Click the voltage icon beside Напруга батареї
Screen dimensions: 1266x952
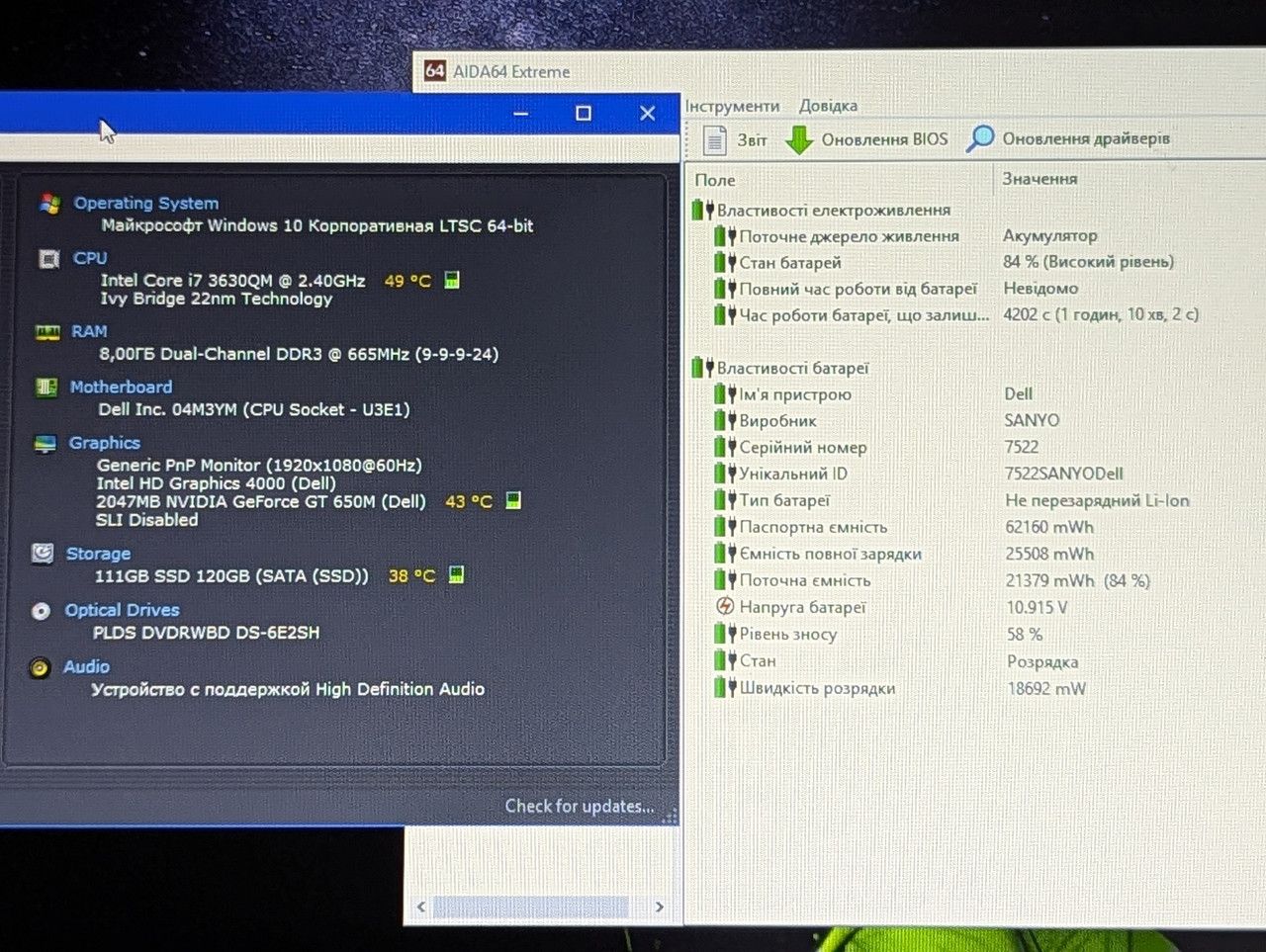pos(725,607)
